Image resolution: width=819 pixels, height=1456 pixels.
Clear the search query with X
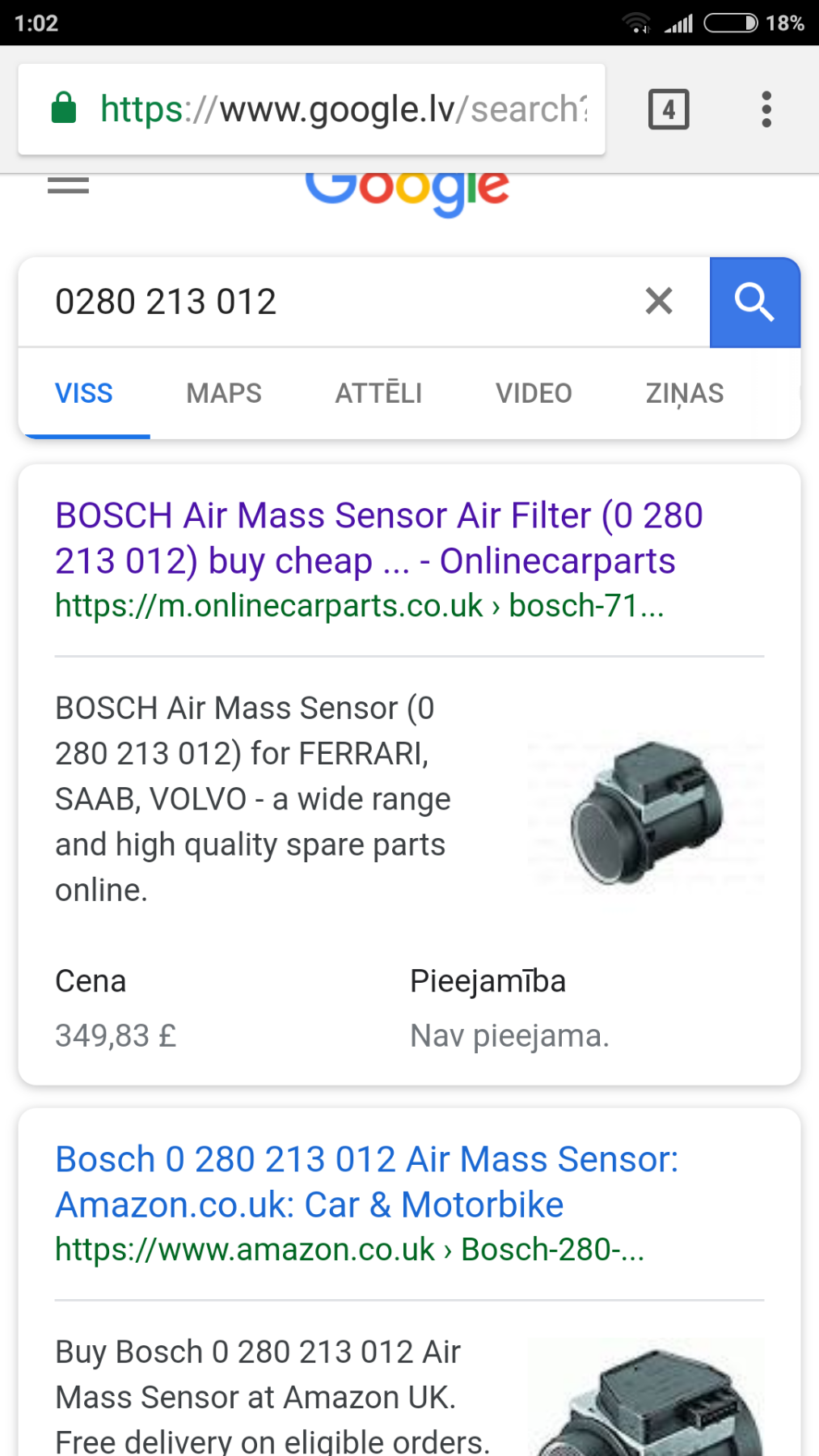tap(659, 301)
